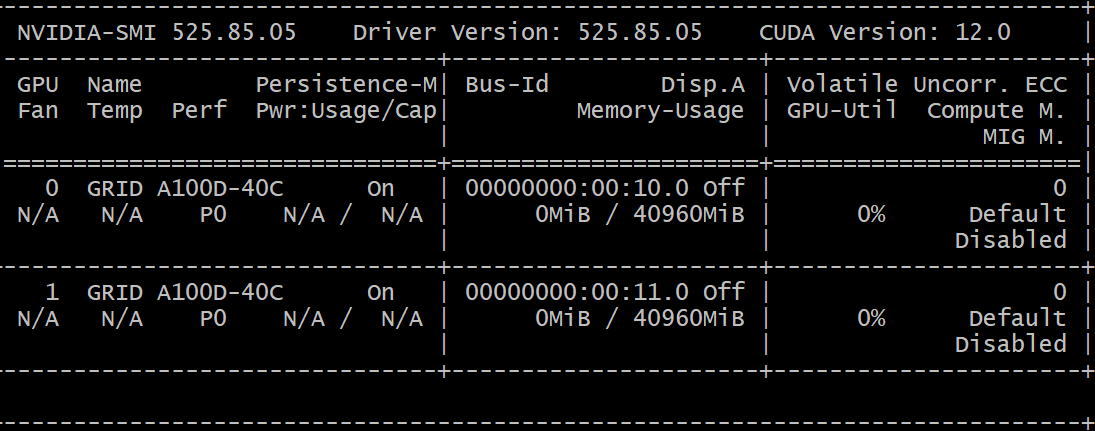Viewport: 1095px width, 431px height.
Task: Click the Persistence-M column header
Action: (x=346, y=85)
